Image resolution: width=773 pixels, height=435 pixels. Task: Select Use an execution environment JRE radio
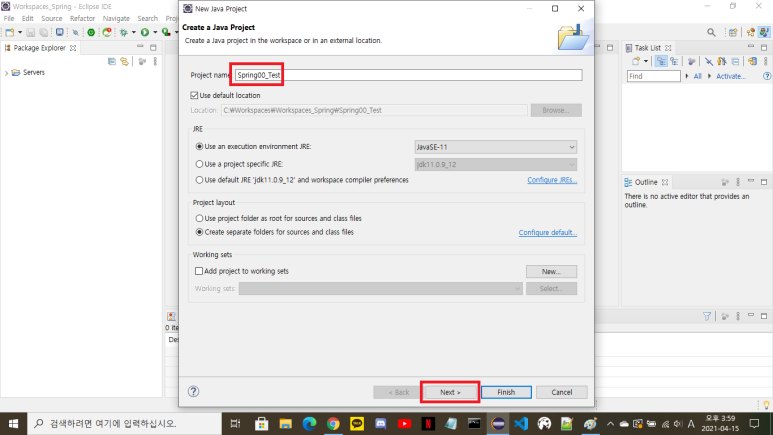pyautogui.click(x=199, y=146)
